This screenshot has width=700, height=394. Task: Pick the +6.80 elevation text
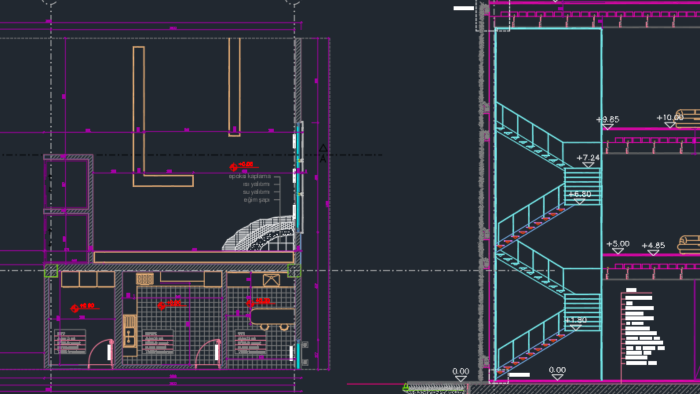tap(579, 194)
